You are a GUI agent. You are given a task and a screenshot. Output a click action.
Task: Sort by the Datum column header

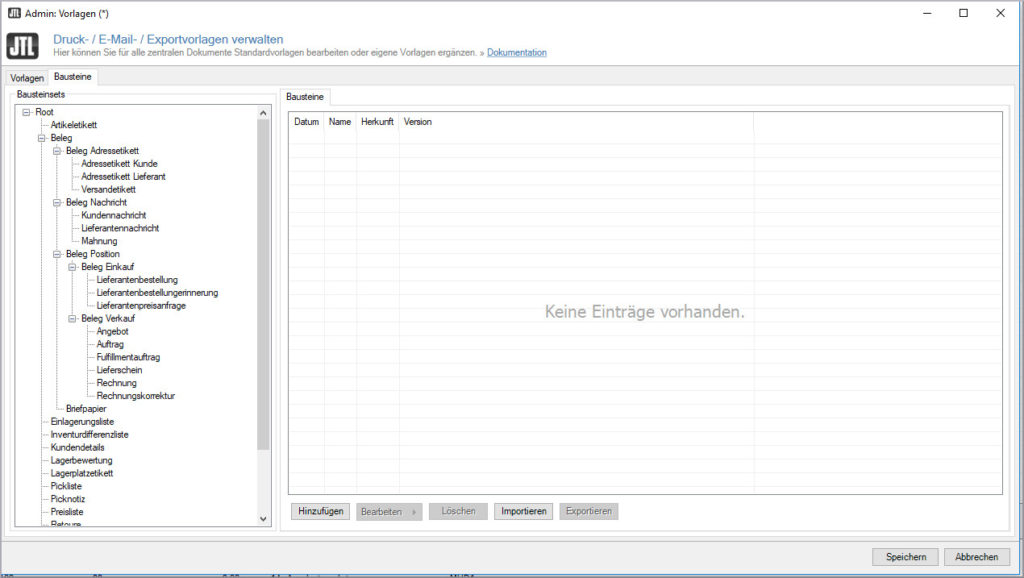[306, 122]
